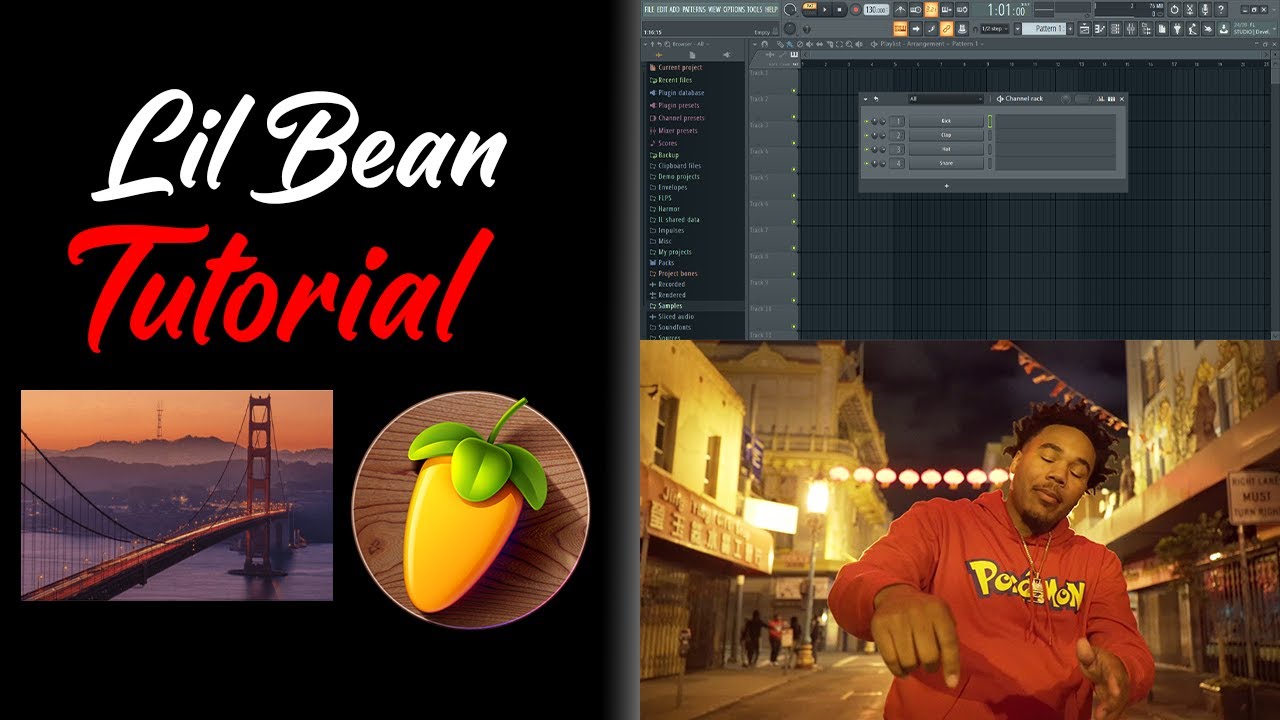
Task: Expand the Samples folder
Action: coord(670,306)
